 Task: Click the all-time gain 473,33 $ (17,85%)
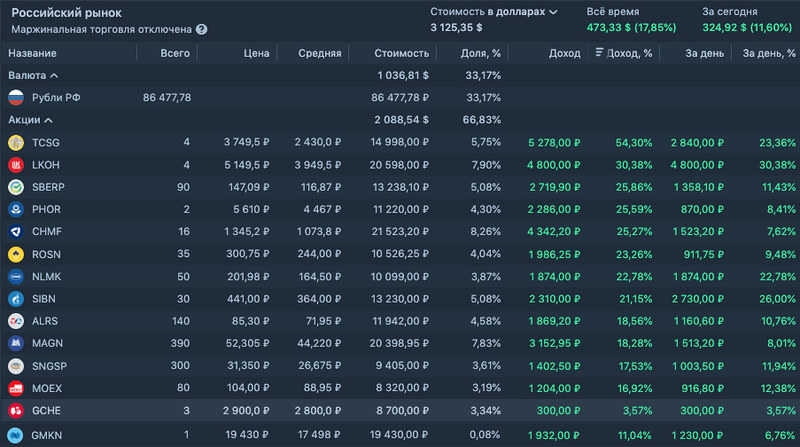(x=631, y=28)
